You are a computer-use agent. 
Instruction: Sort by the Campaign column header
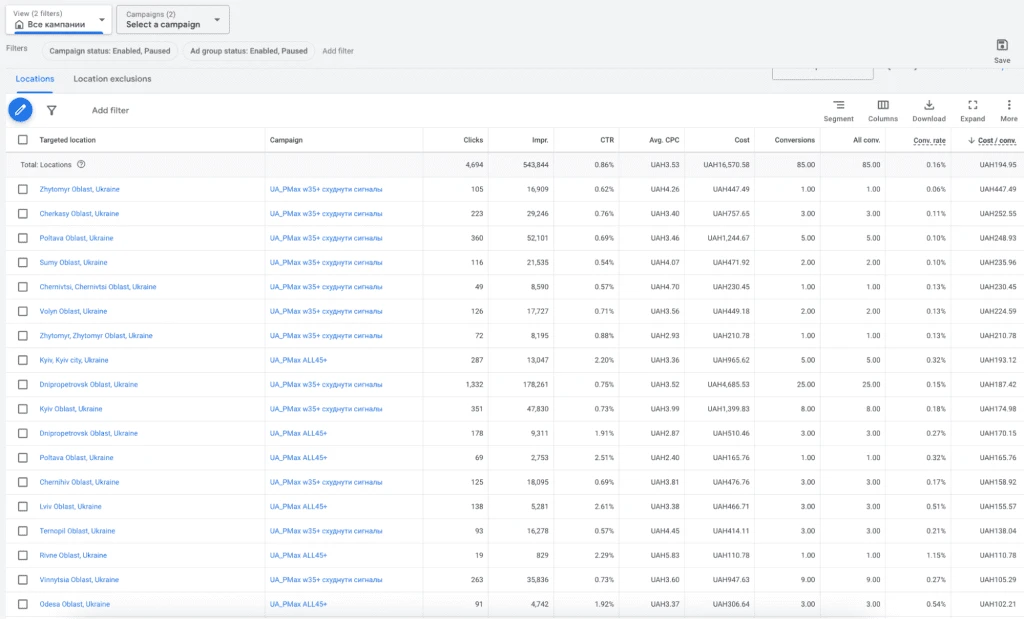coord(286,140)
